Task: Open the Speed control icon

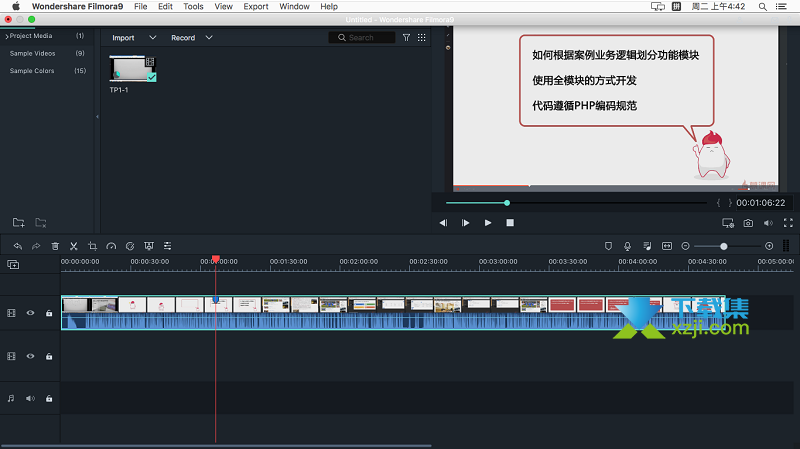Action: pyautogui.click(x=111, y=246)
